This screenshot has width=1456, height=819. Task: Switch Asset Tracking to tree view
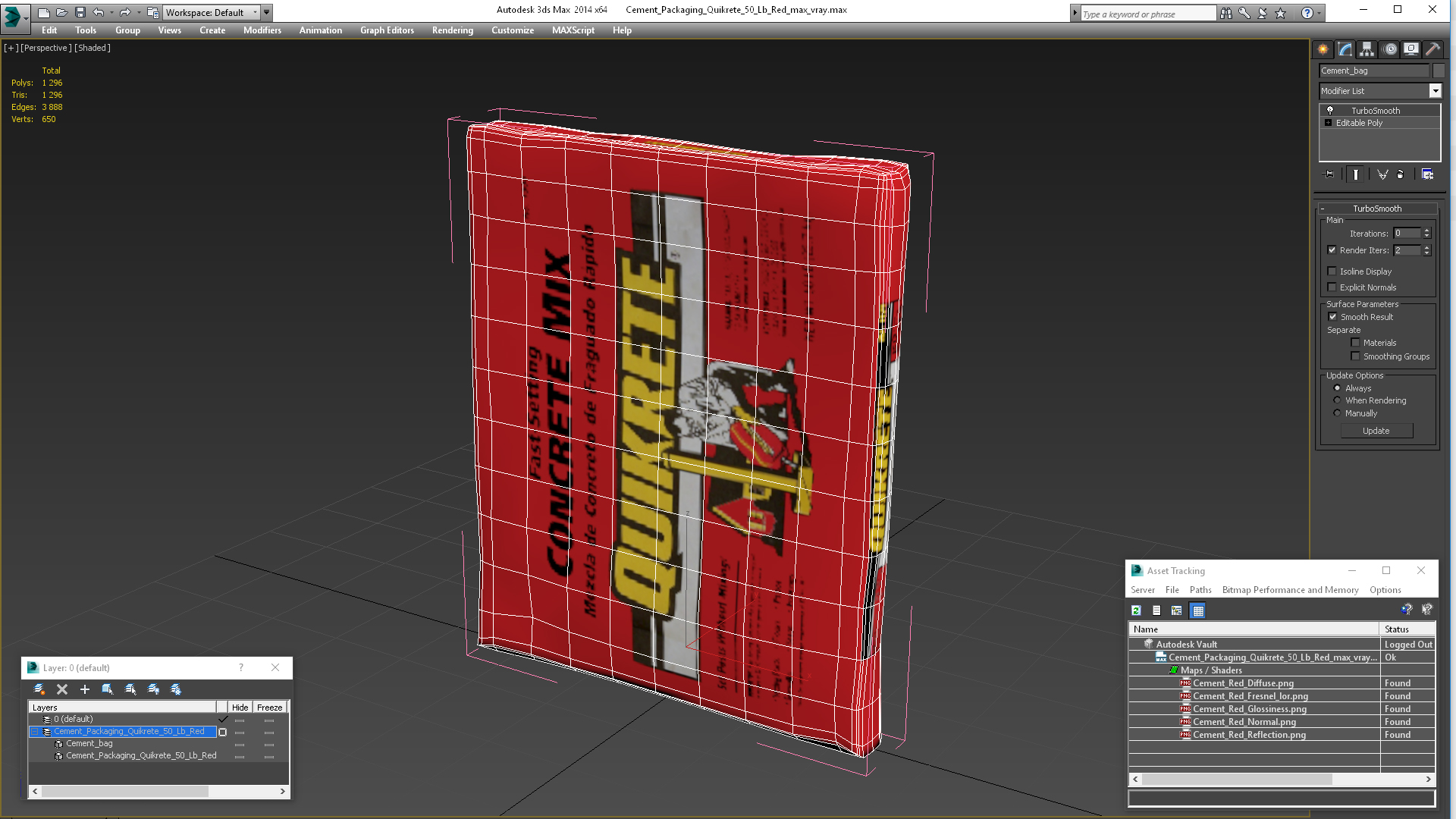(1177, 610)
